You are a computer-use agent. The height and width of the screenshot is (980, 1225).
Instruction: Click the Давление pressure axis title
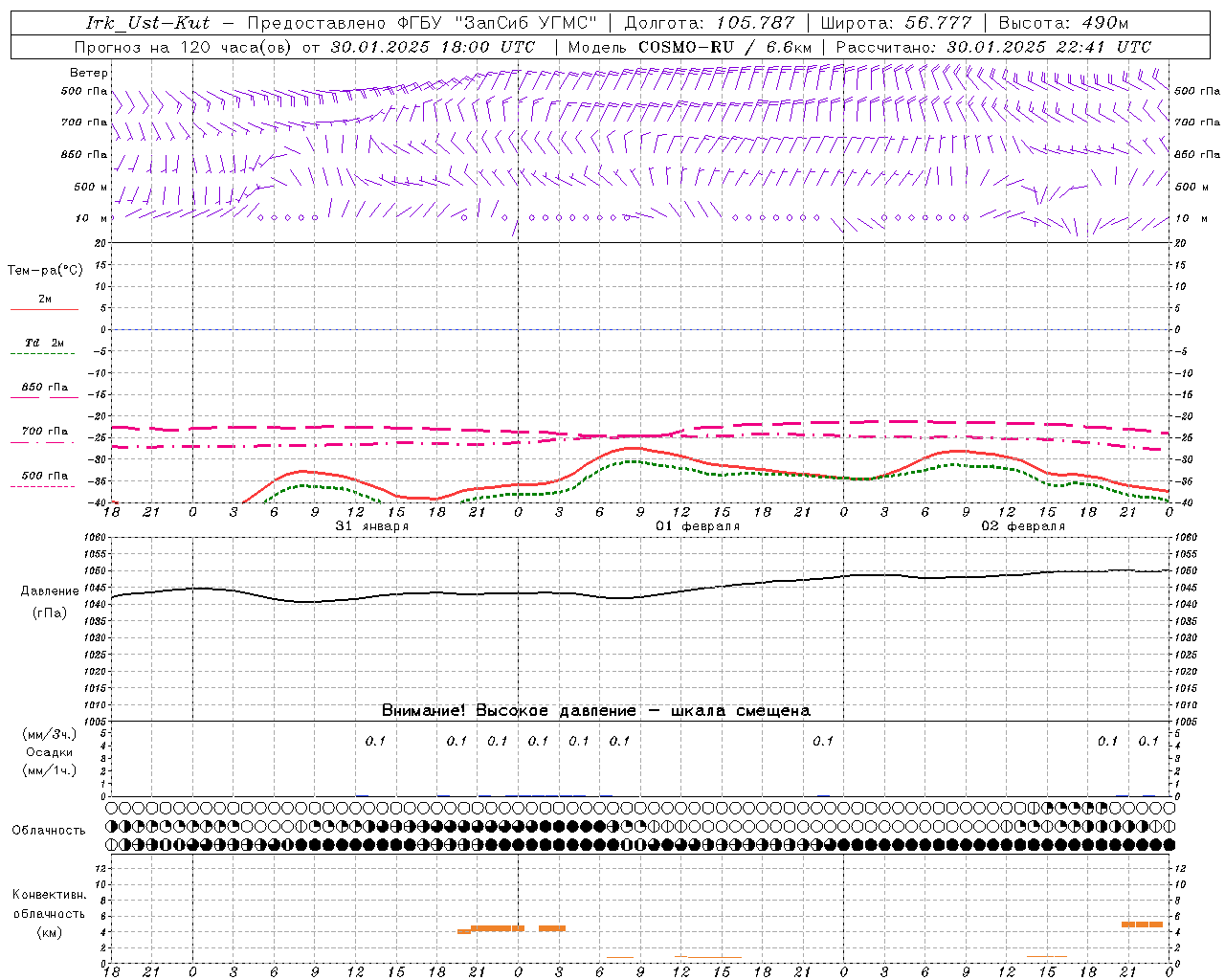[x=50, y=591]
